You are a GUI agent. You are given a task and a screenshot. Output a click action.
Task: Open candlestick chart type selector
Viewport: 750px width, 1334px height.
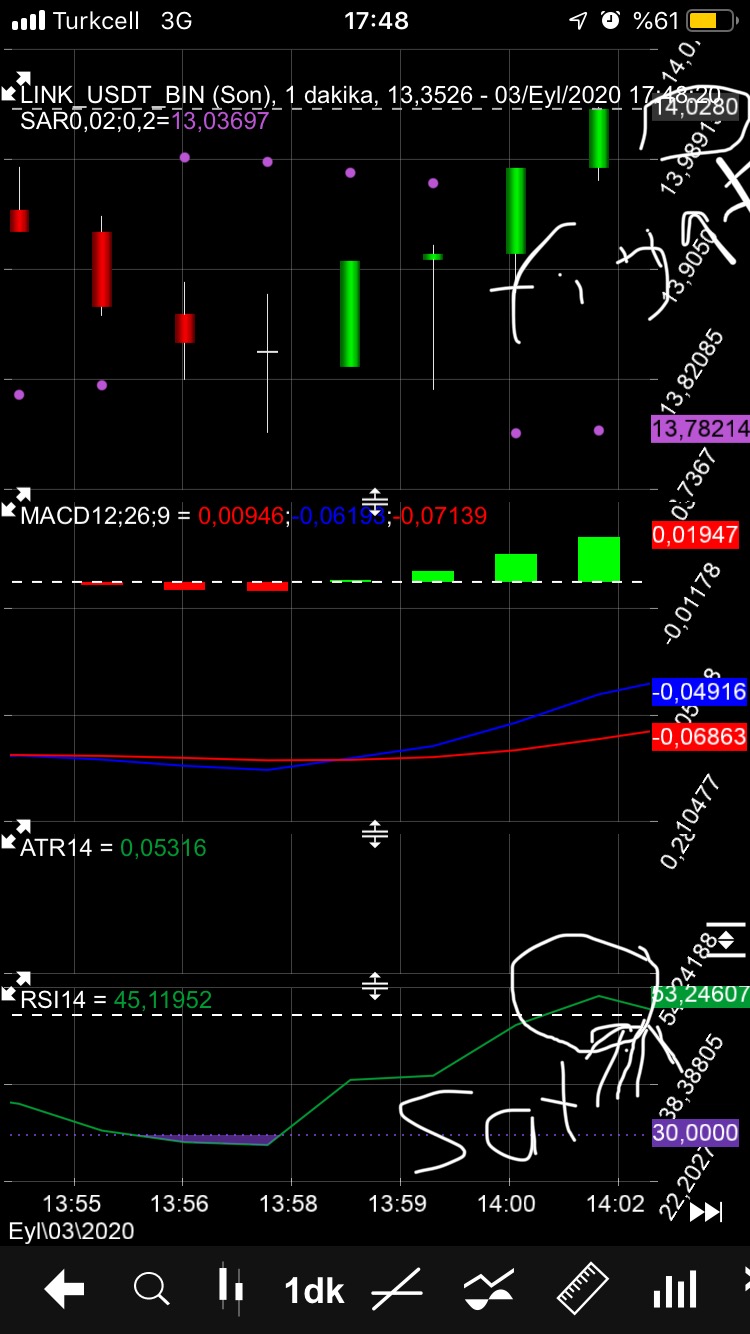click(x=231, y=1290)
